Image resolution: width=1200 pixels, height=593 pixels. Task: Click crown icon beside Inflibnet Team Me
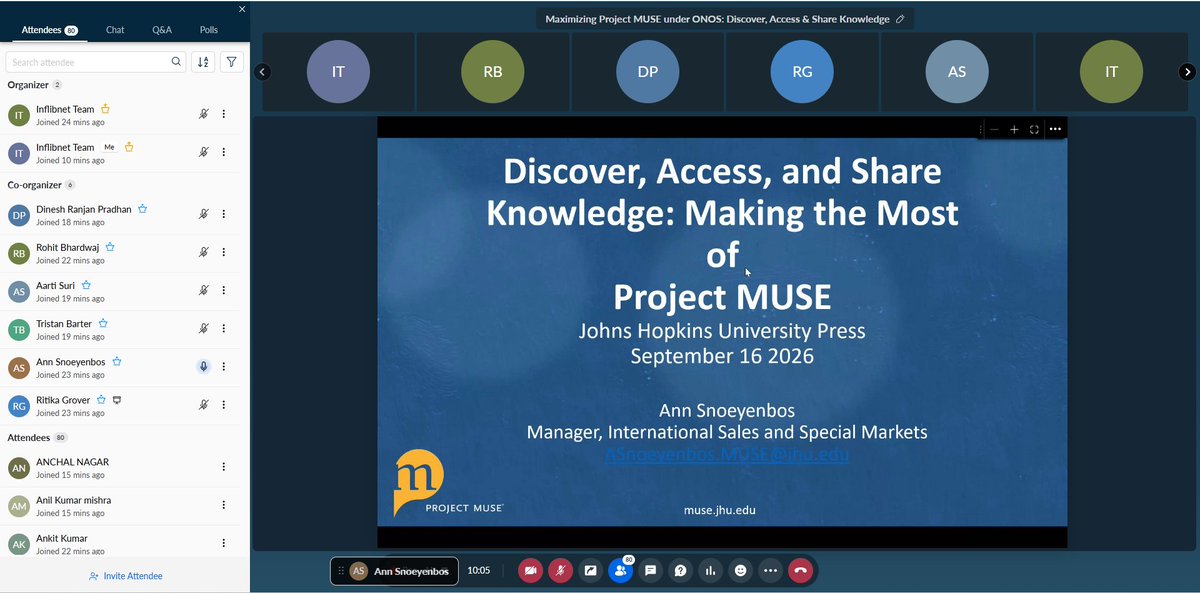(129, 146)
